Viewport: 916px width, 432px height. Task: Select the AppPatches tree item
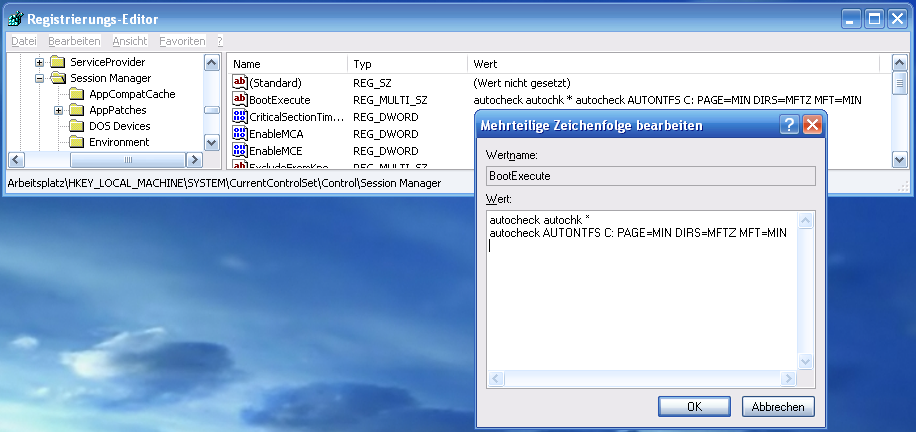pos(117,110)
